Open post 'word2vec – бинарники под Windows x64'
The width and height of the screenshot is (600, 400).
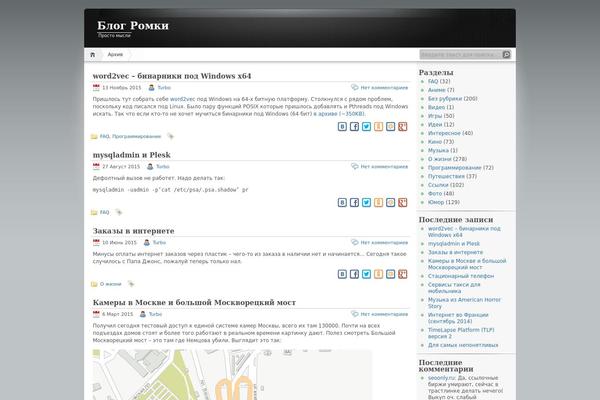(x=172, y=76)
